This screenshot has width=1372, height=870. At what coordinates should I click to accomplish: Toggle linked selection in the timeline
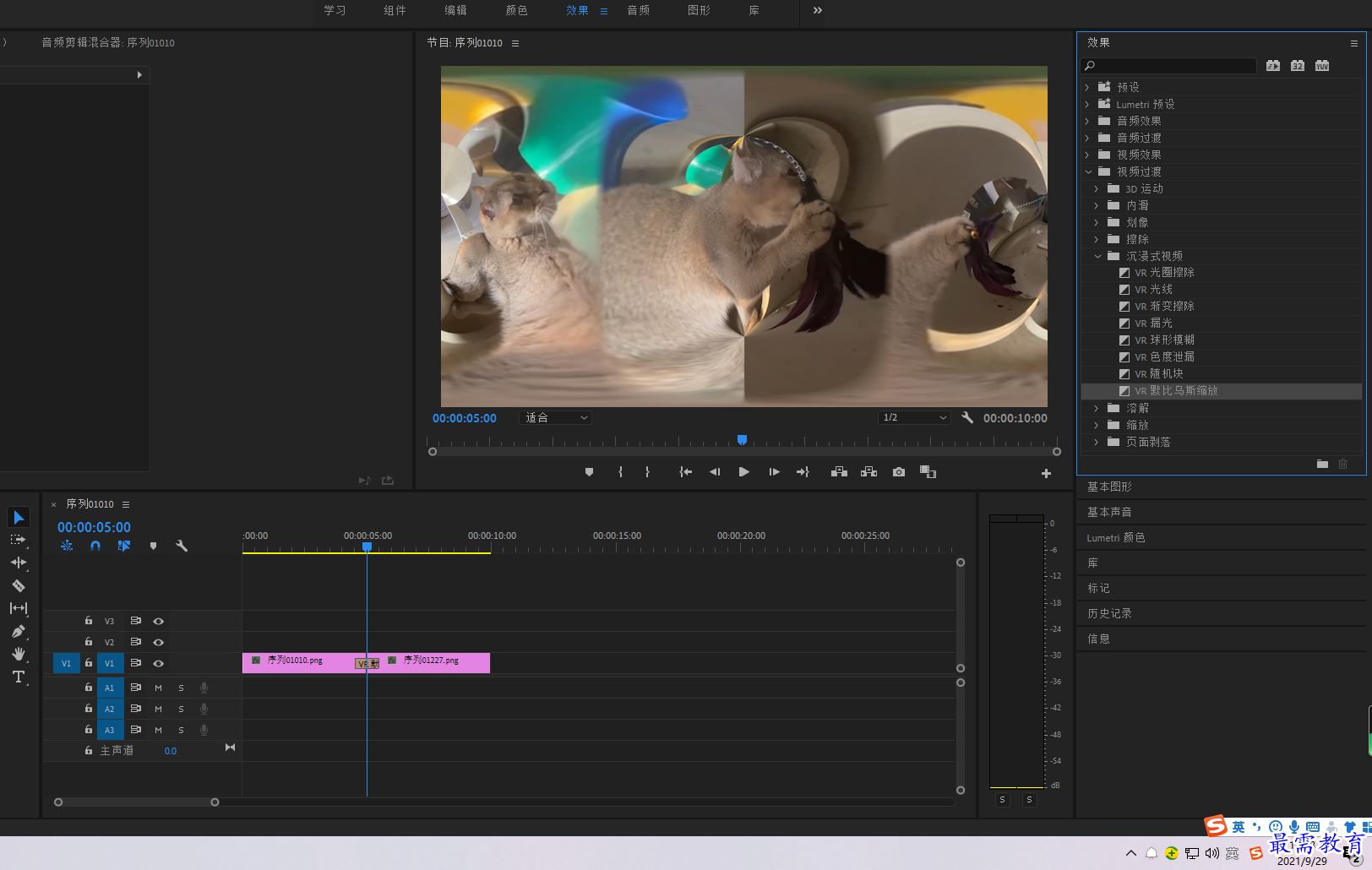point(124,546)
